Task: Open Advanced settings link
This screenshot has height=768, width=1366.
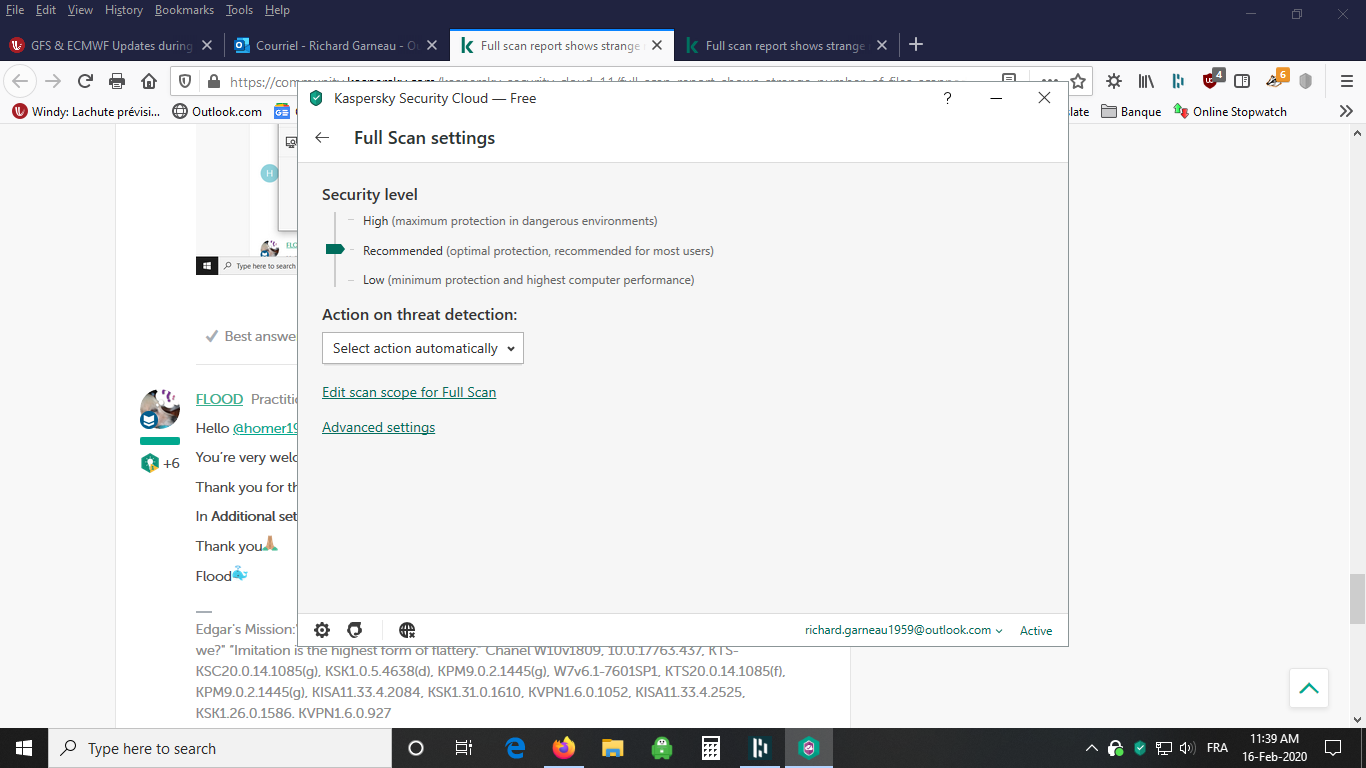Action: (378, 427)
